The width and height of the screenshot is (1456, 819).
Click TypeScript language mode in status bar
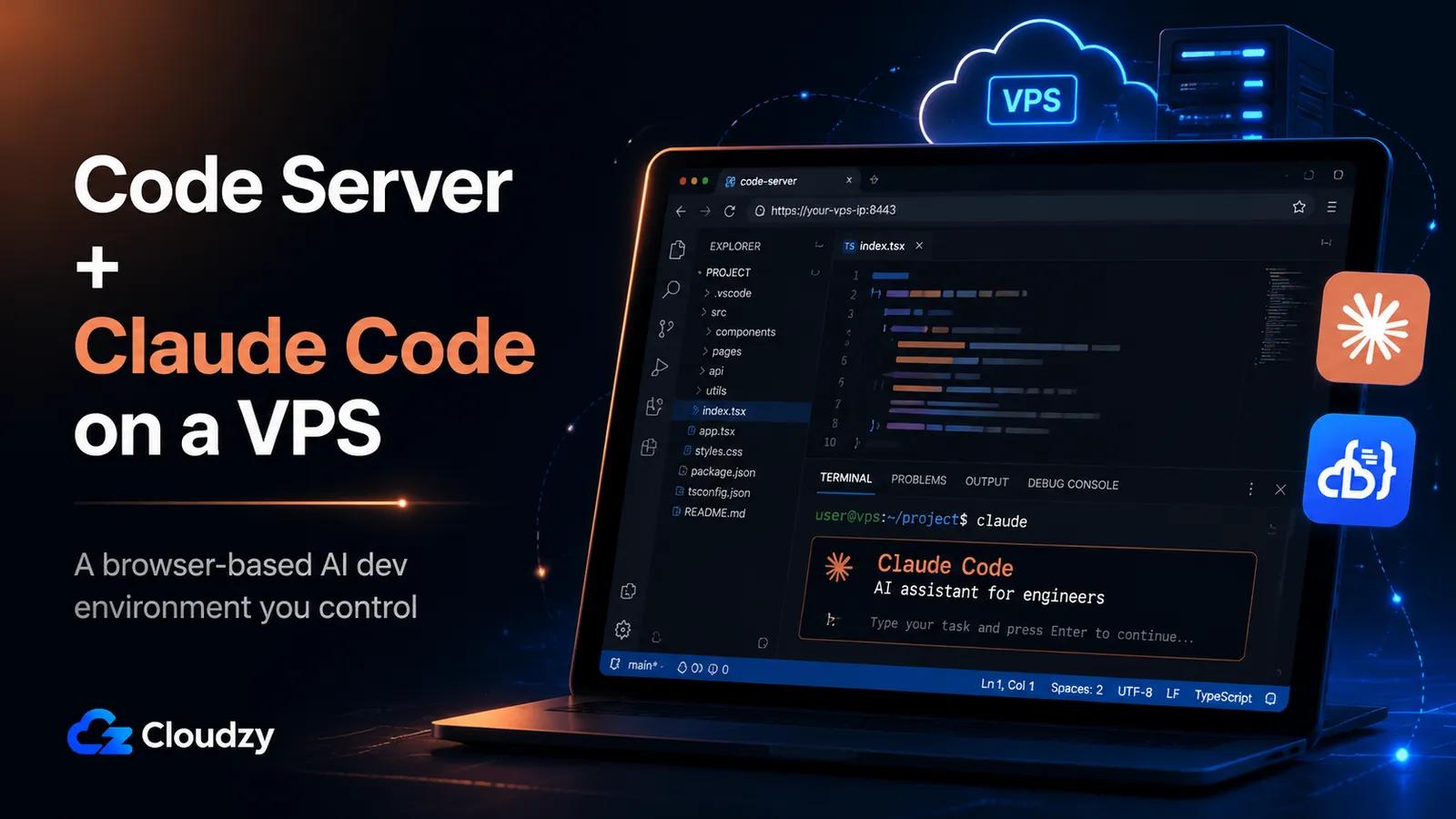[x=1223, y=696]
